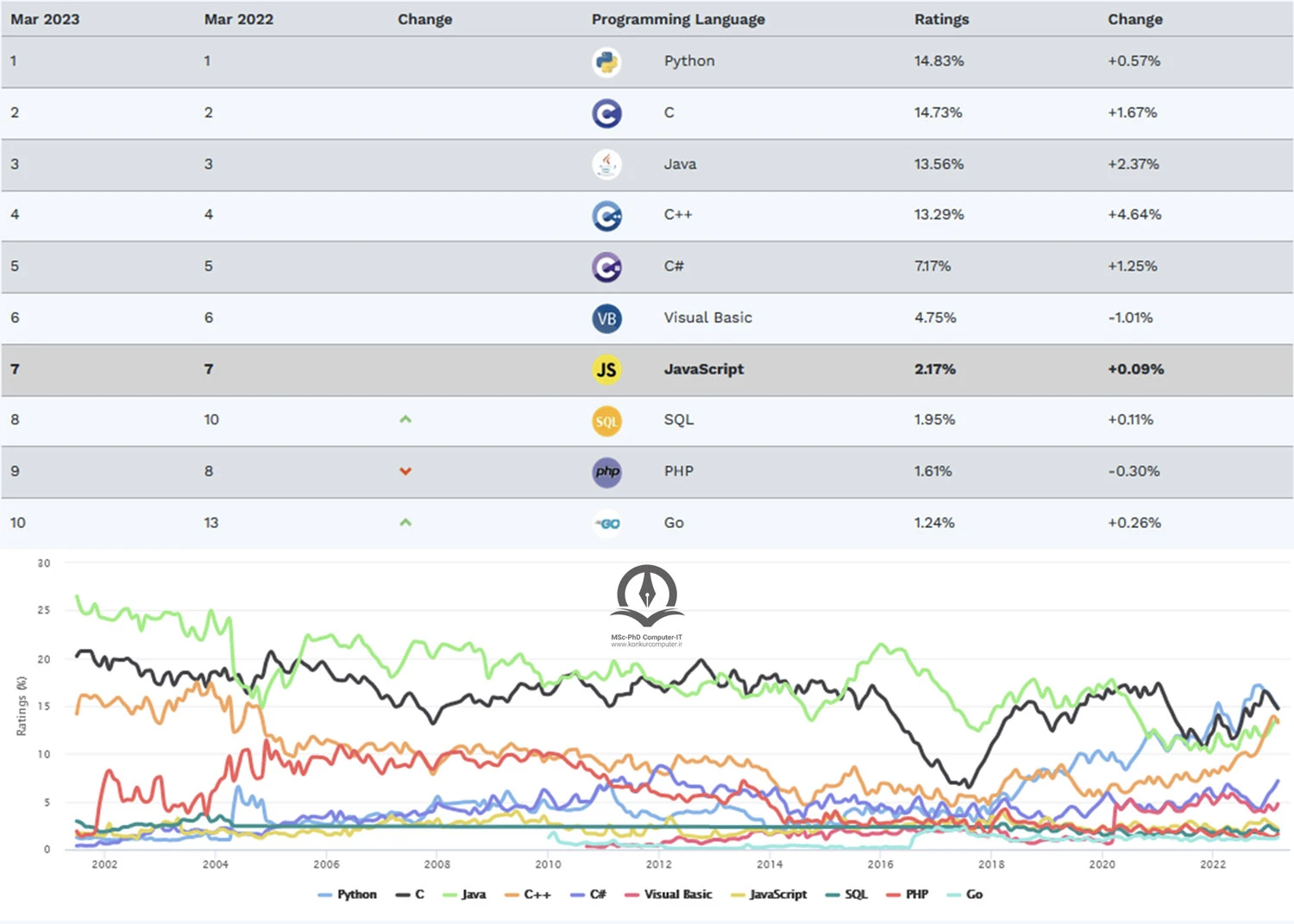Click the yellow JS JavaScript icon
The width and height of the screenshot is (1294, 924).
pyautogui.click(x=606, y=369)
